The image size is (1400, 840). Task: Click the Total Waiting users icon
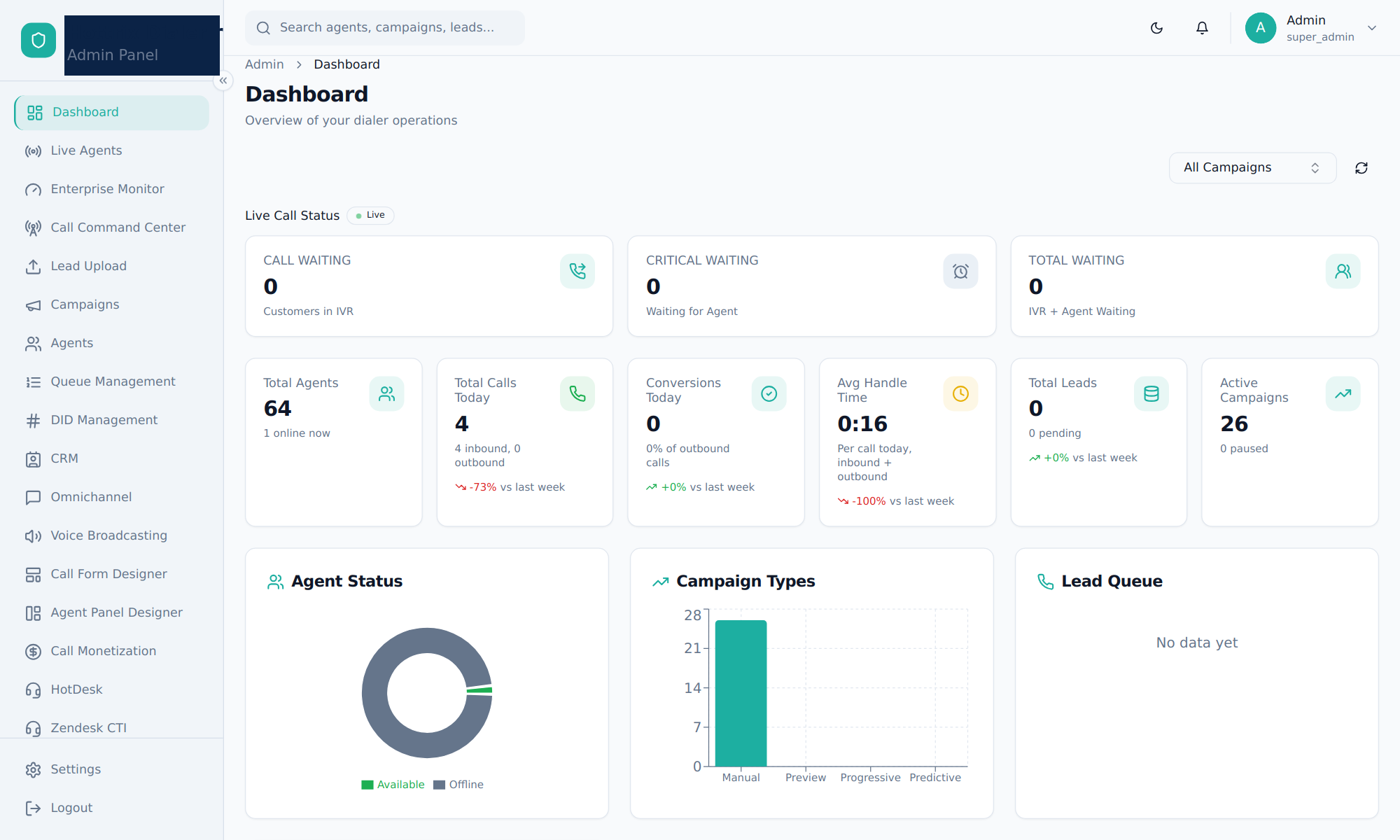(1343, 272)
